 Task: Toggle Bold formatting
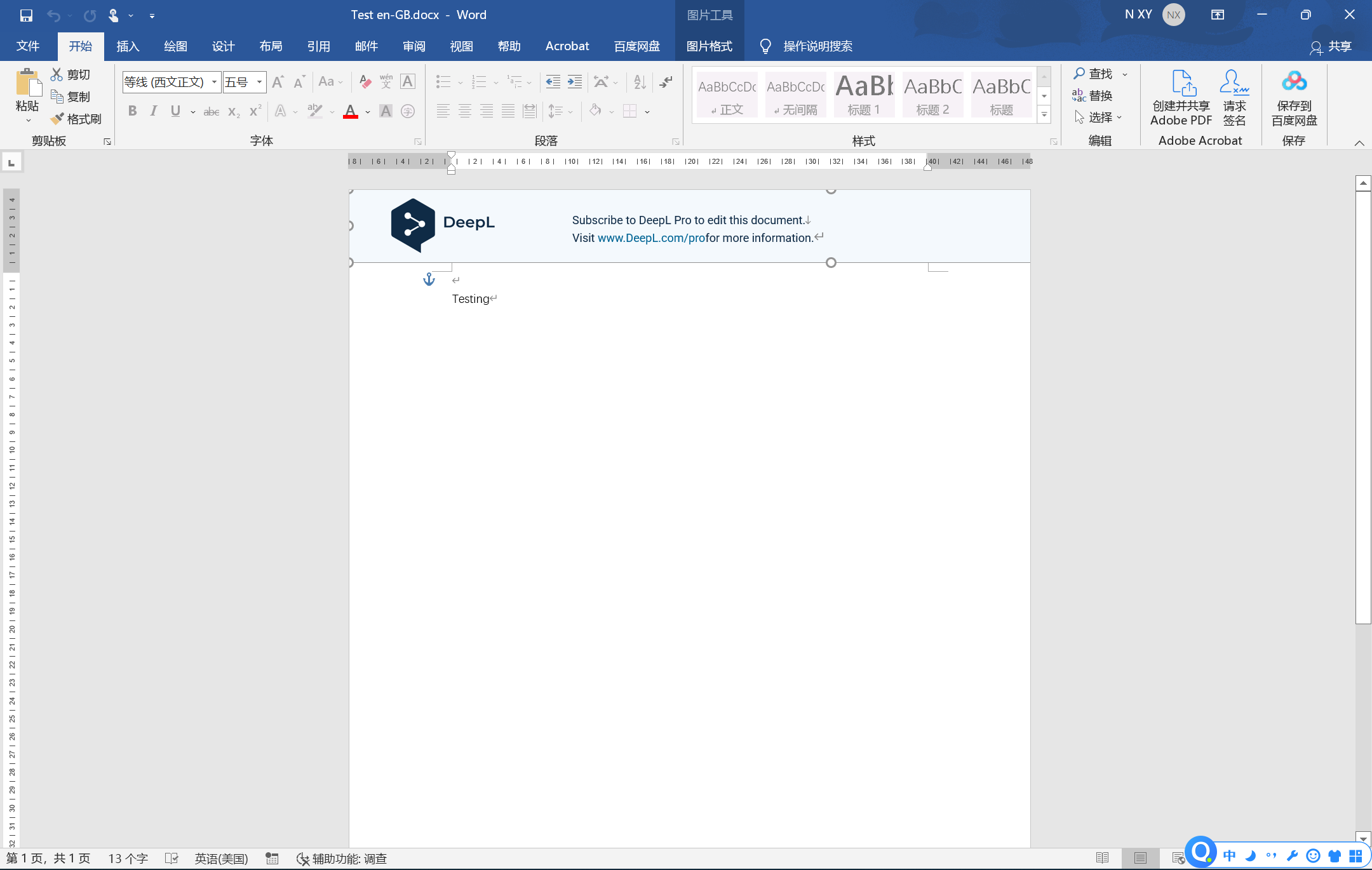pos(132,111)
